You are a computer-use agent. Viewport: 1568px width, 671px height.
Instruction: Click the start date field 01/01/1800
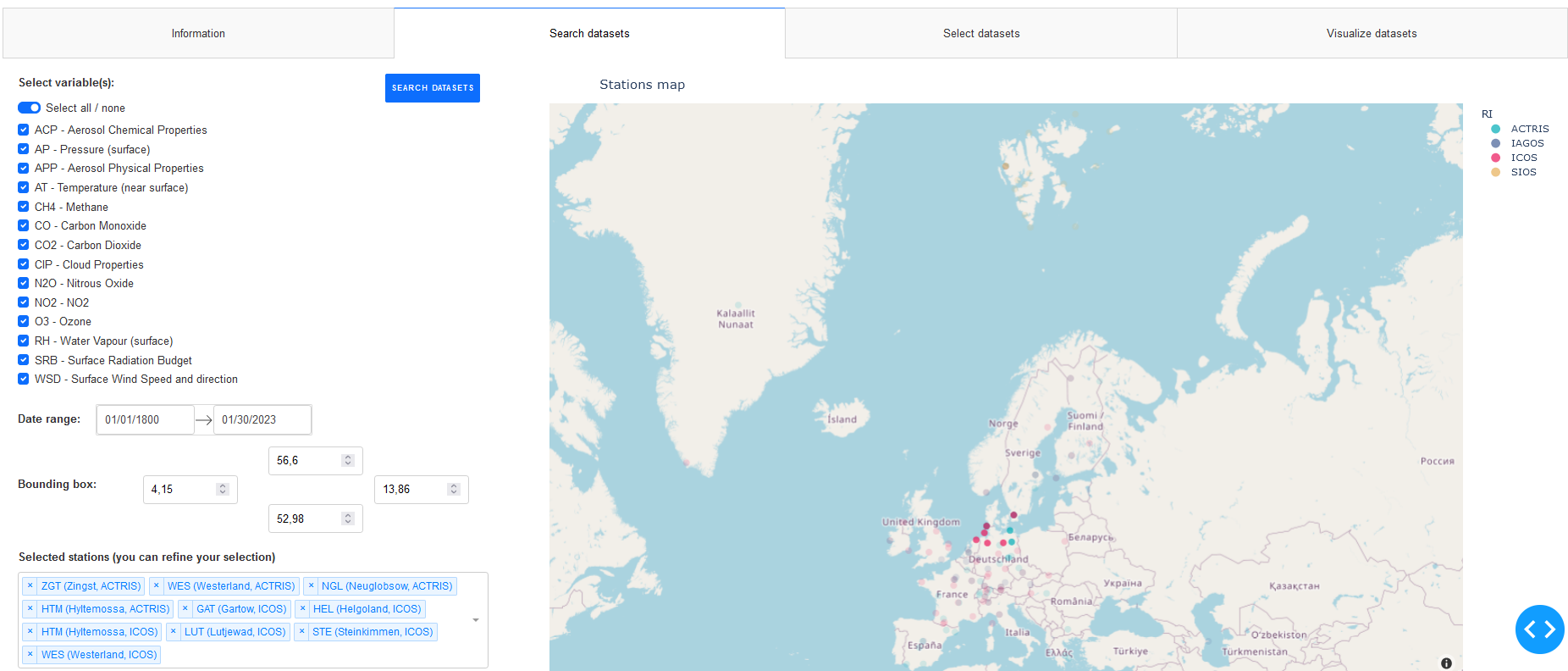tap(145, 419)
